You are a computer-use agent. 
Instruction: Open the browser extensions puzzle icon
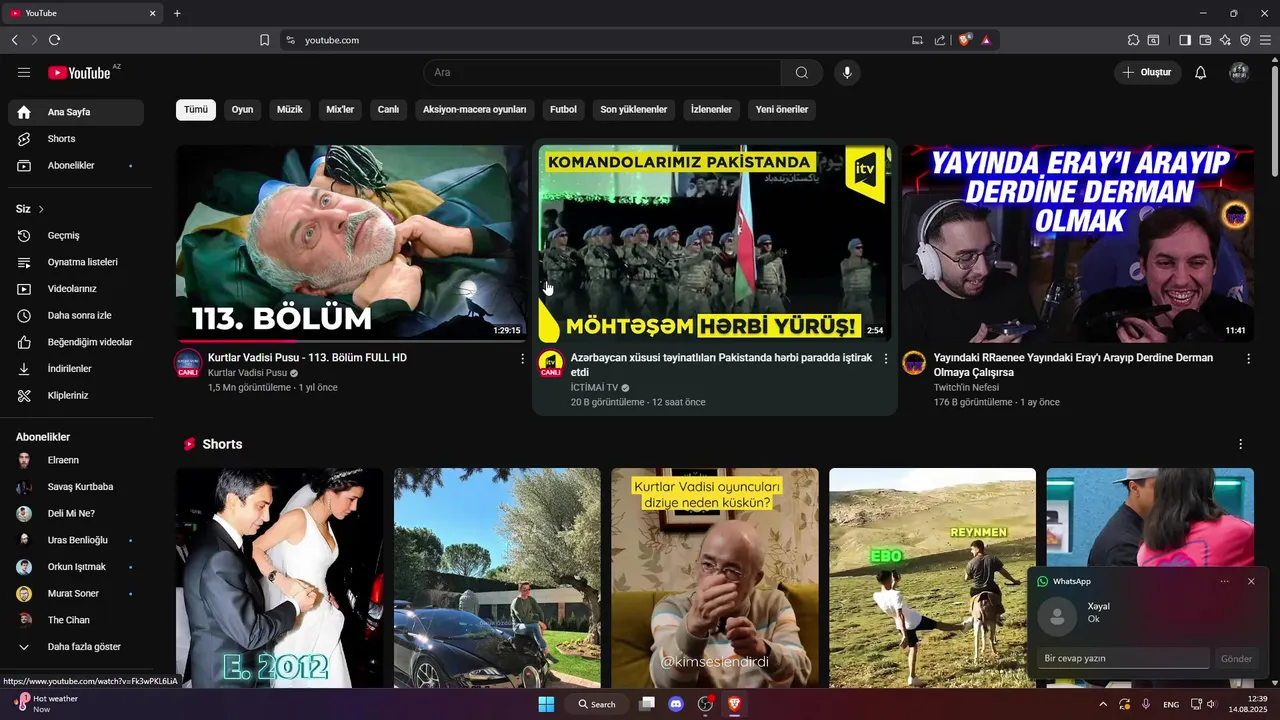pos(1133,40)
